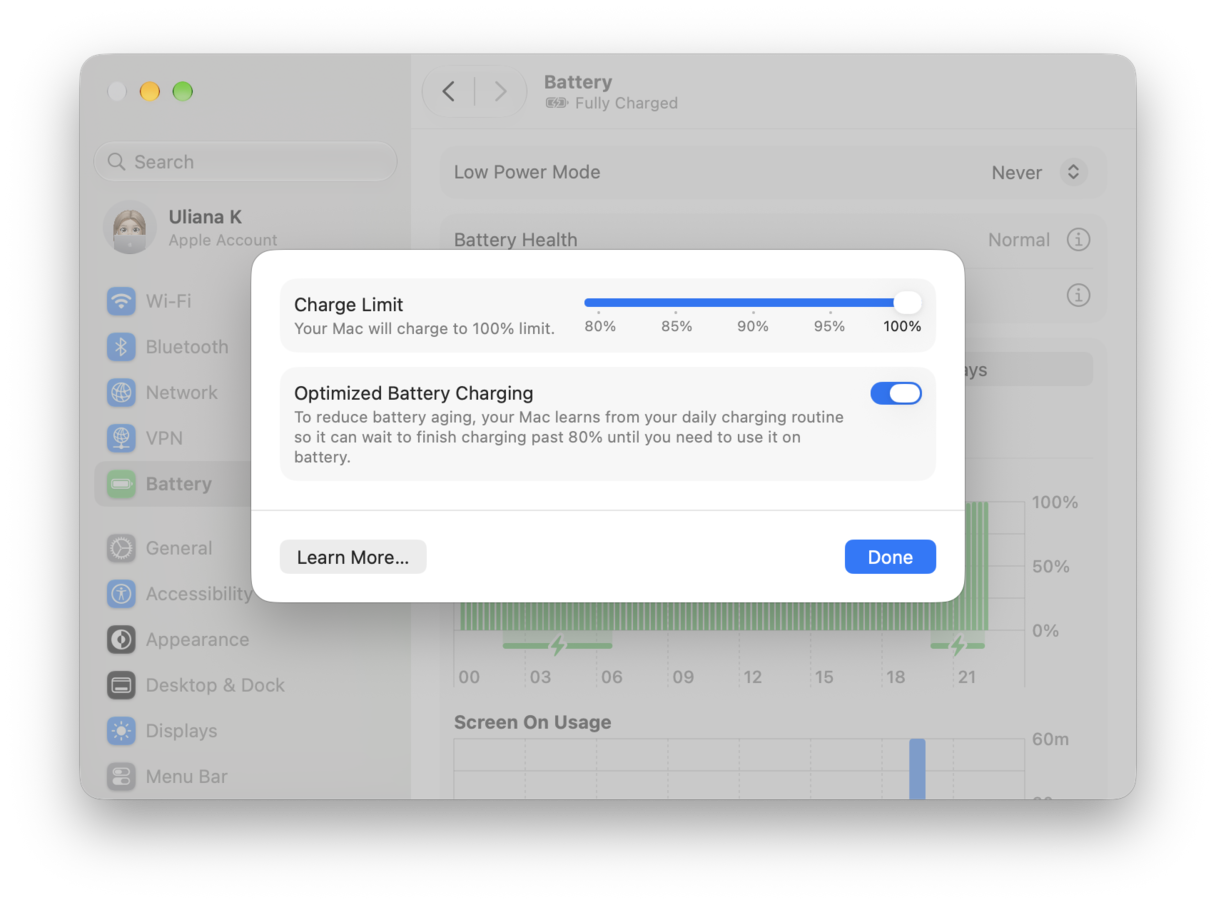Click the General gear icon
The image size is (1216, 905).
[x=121, y=548]
